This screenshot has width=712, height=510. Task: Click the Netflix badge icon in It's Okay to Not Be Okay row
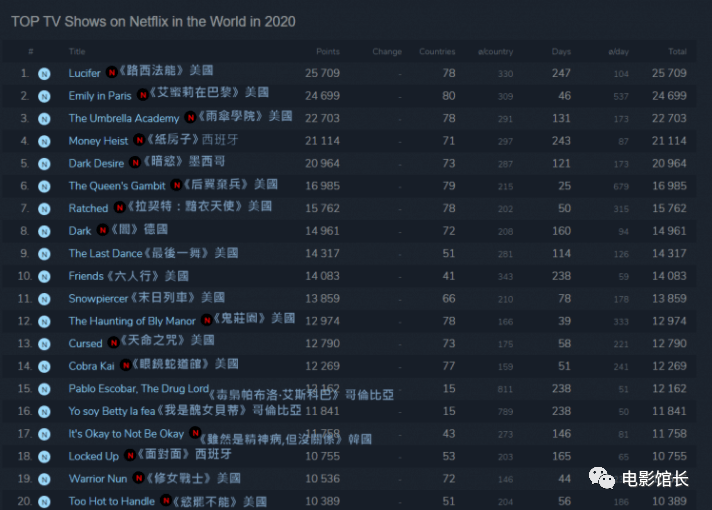[44, 434]
